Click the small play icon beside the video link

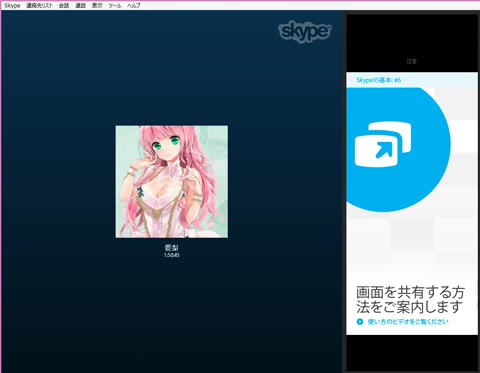click(x=360, y=322)
